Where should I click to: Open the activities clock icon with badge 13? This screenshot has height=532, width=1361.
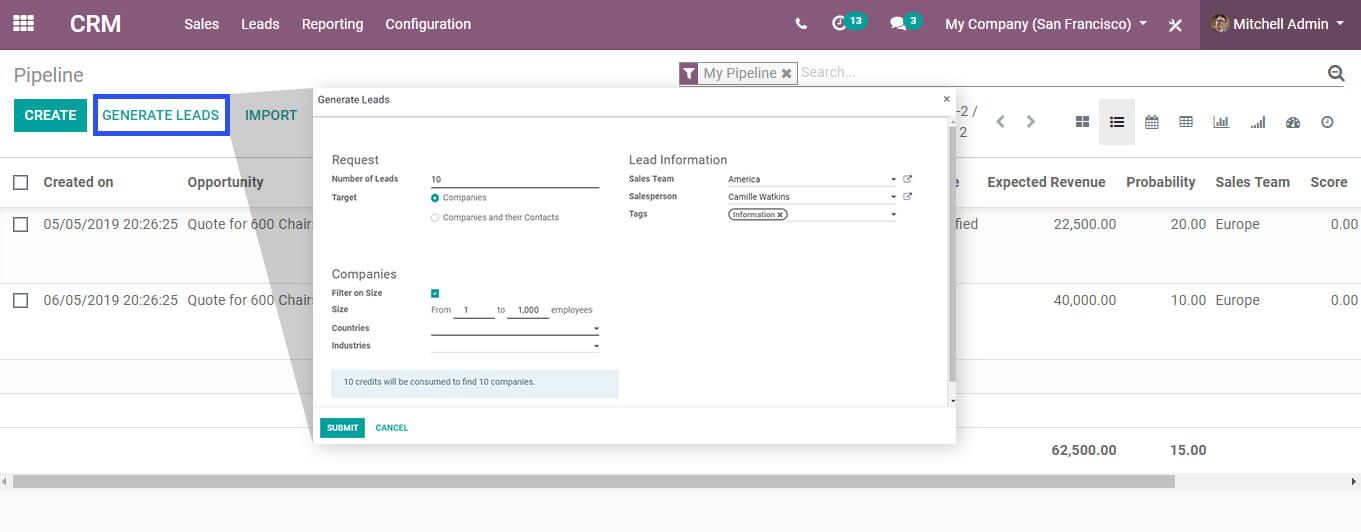pyautogui.click(x=840, y=24)
